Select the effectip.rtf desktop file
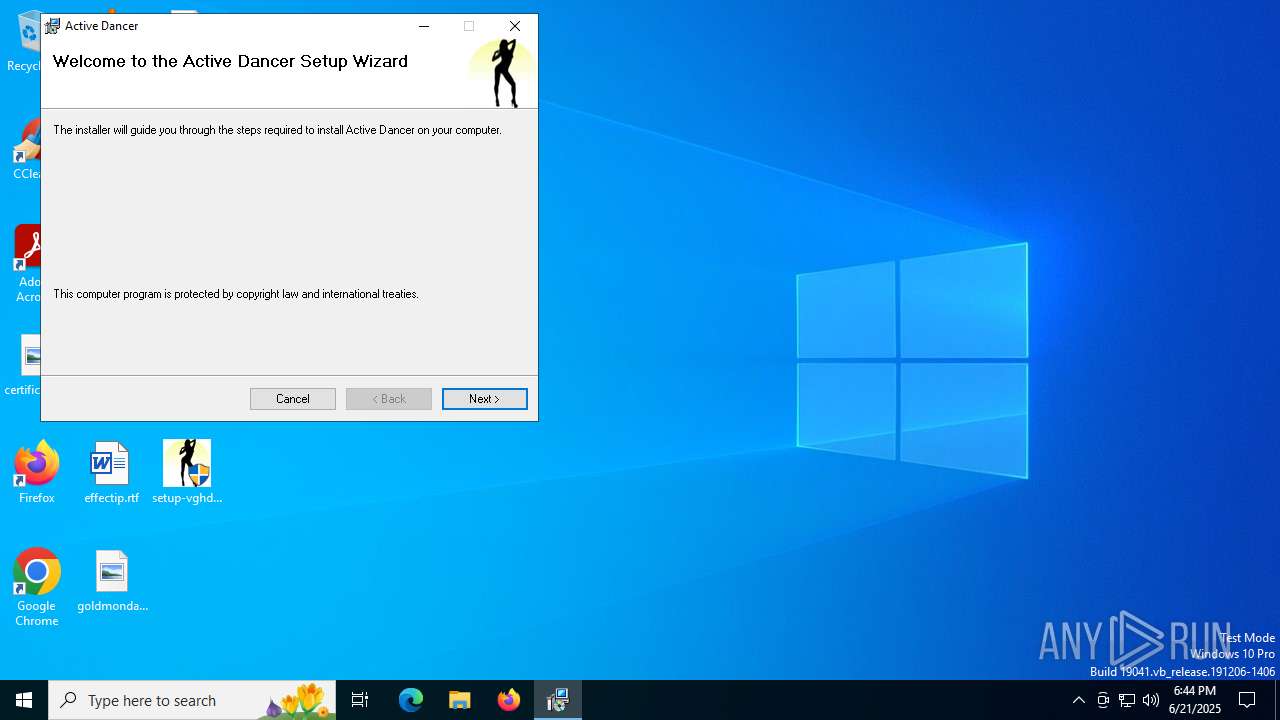 111,473
